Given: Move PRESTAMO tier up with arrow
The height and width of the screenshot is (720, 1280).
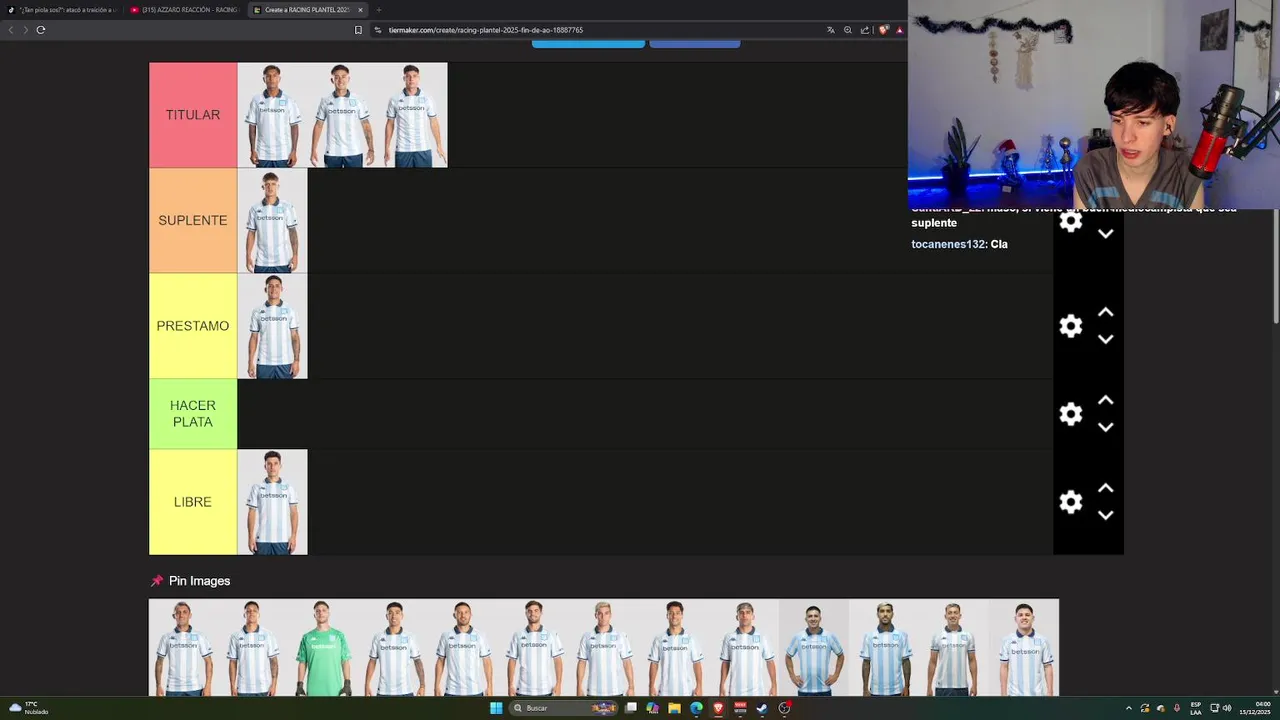Looking at the screenshot, I should [1105, 313].
